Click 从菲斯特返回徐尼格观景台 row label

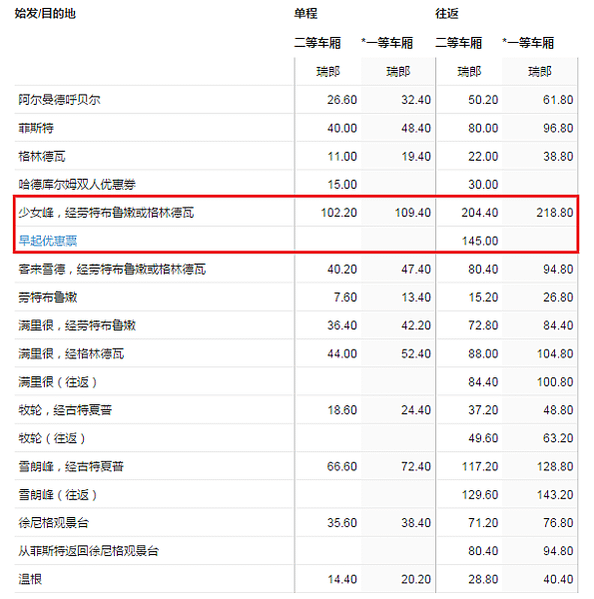pyautogui.click(x=89, y=551)
